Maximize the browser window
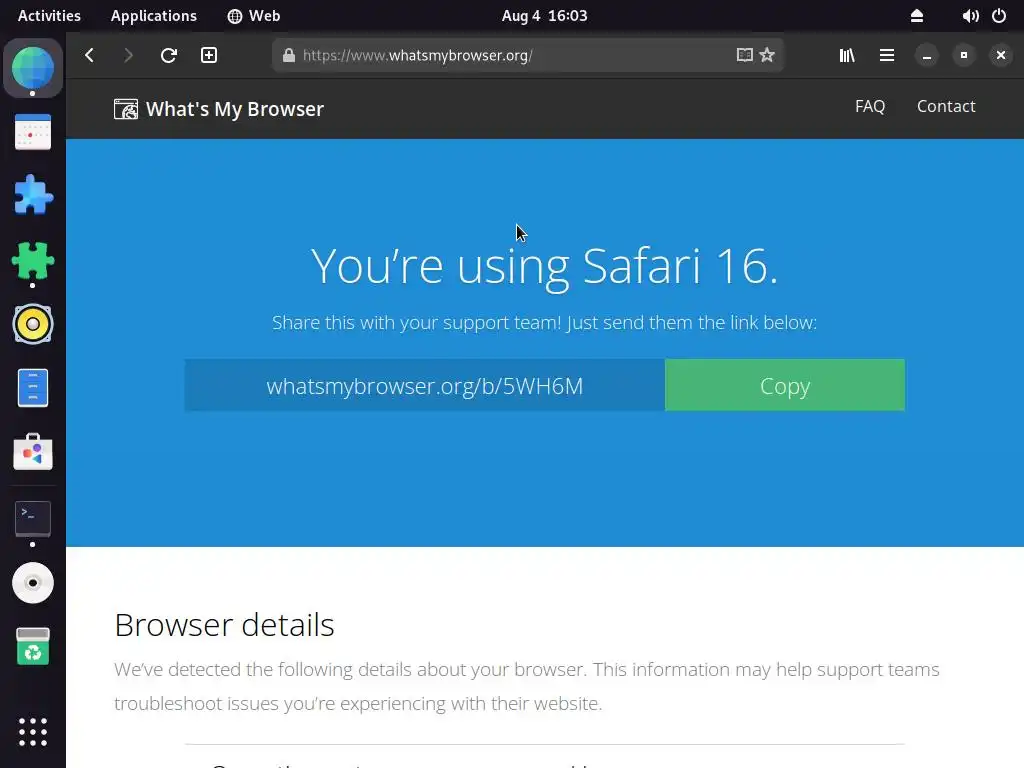Image resolution: width=1024 pixels, height=768 pixels. (x=964, y=56)
